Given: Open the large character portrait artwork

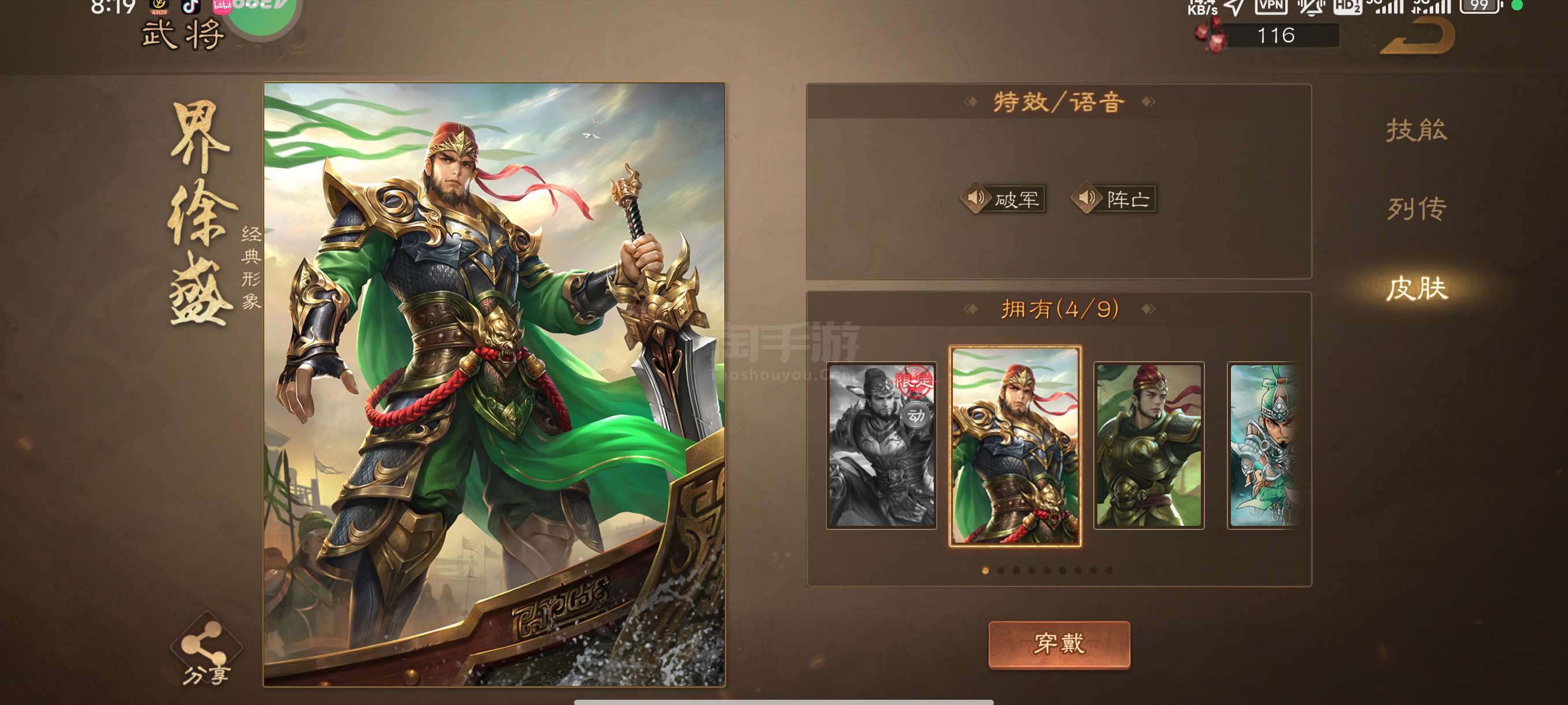Looking at the screenshot, I should tap(494, 384).
